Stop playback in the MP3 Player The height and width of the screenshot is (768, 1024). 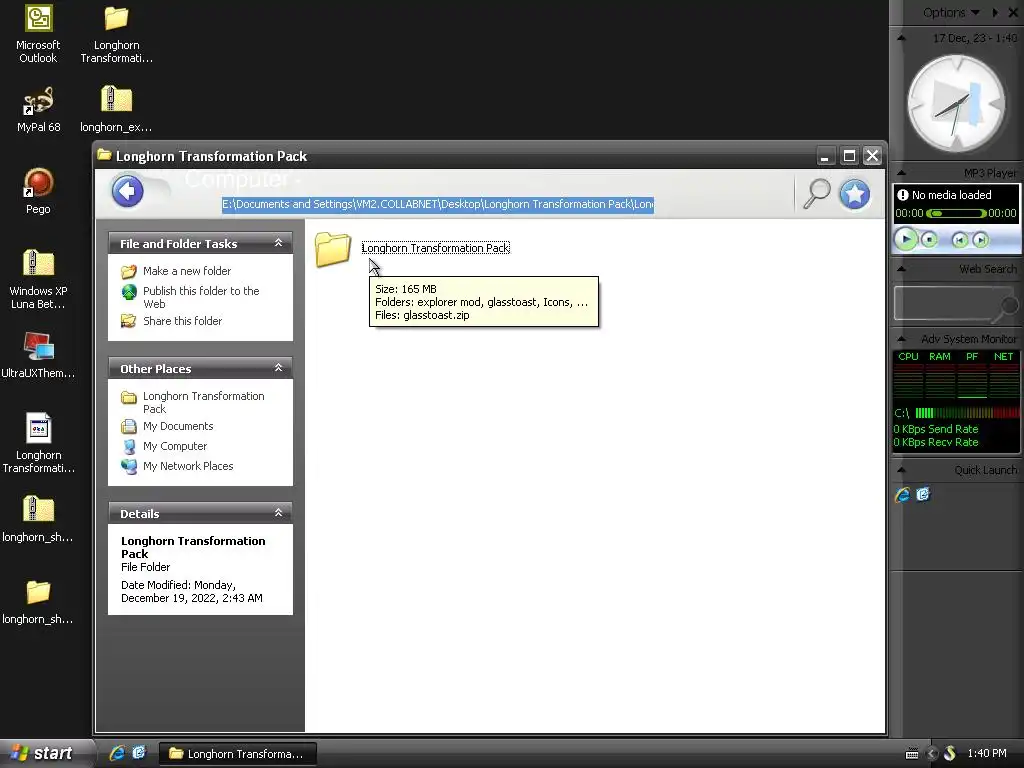tap(929, 240)
